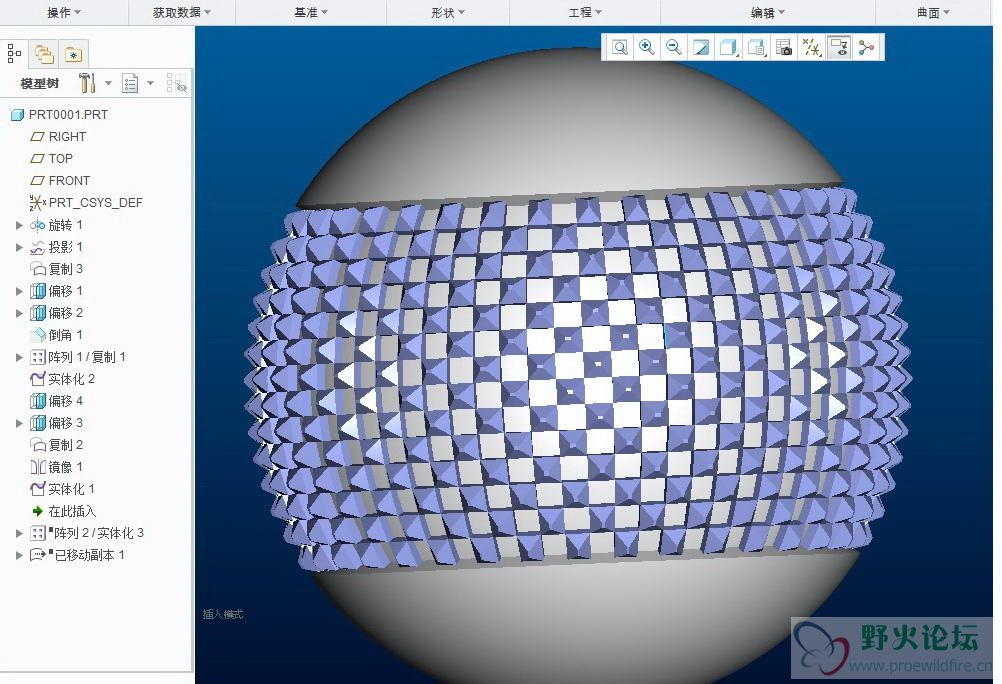Open the 曲面 ribbon group menu
The image size is (1002, 684).
coord(933,12)
